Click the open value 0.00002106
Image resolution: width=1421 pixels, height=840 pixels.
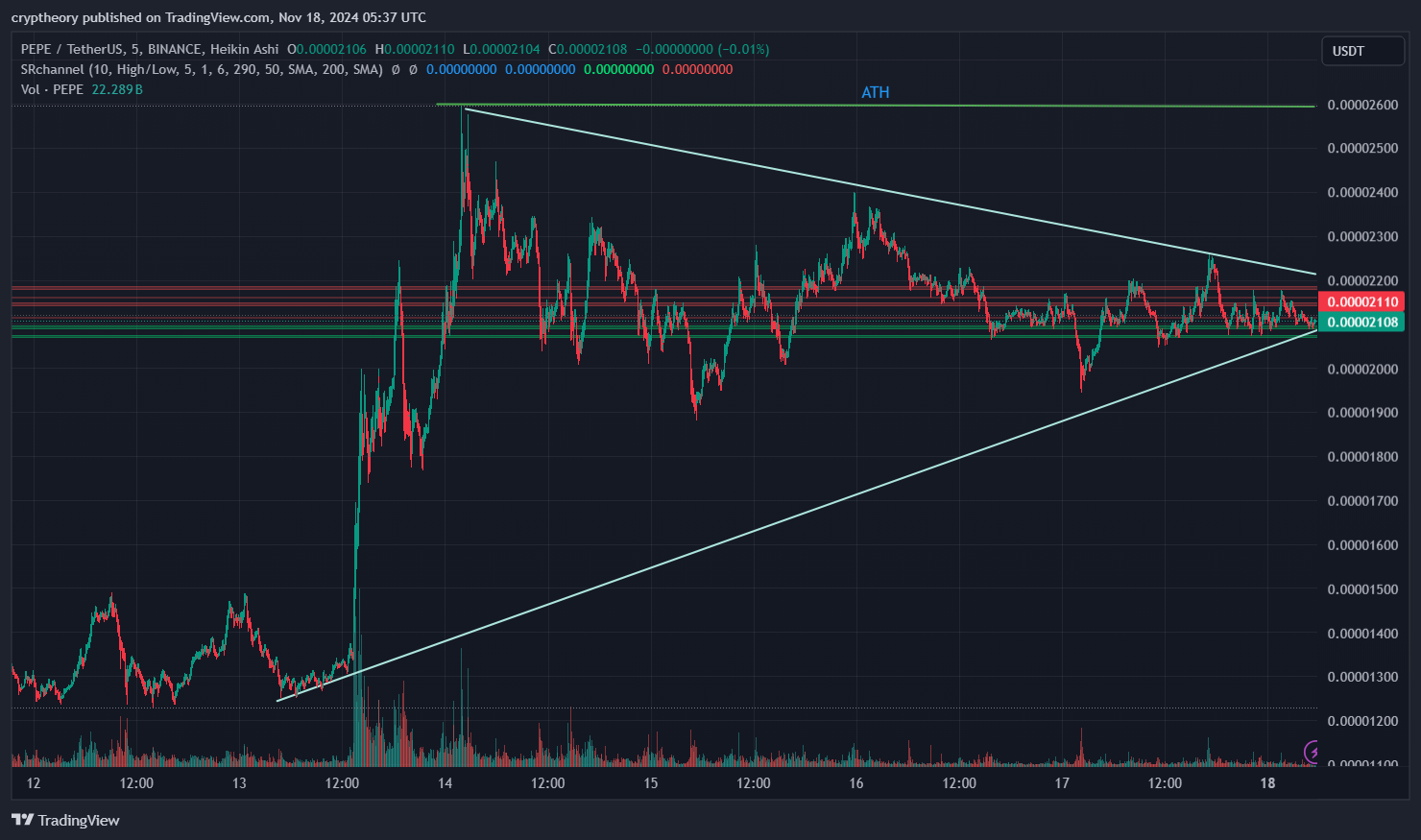(x=330, y=49)
